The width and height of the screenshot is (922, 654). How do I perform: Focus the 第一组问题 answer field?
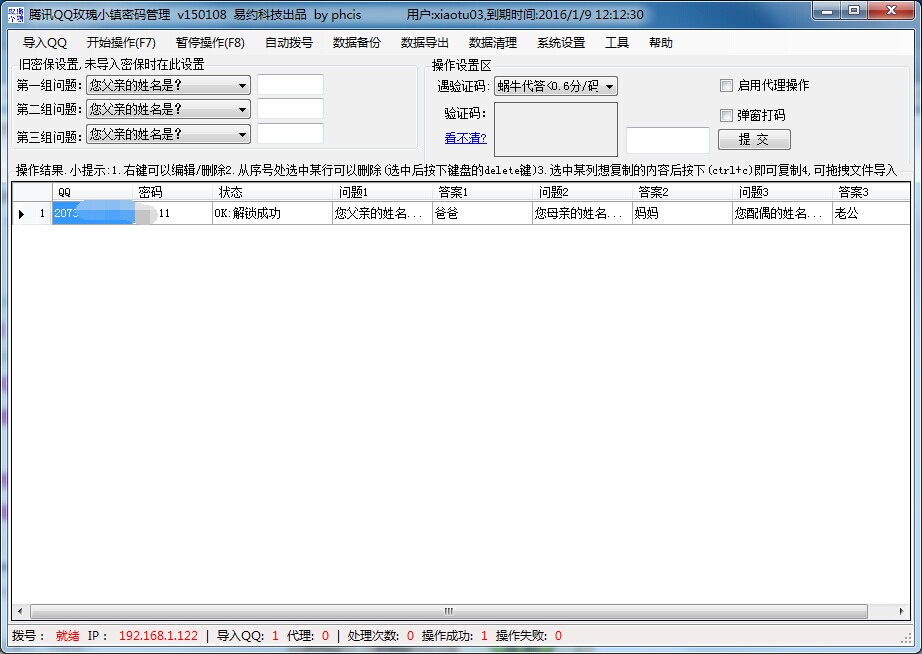click(x=290, y=85)
